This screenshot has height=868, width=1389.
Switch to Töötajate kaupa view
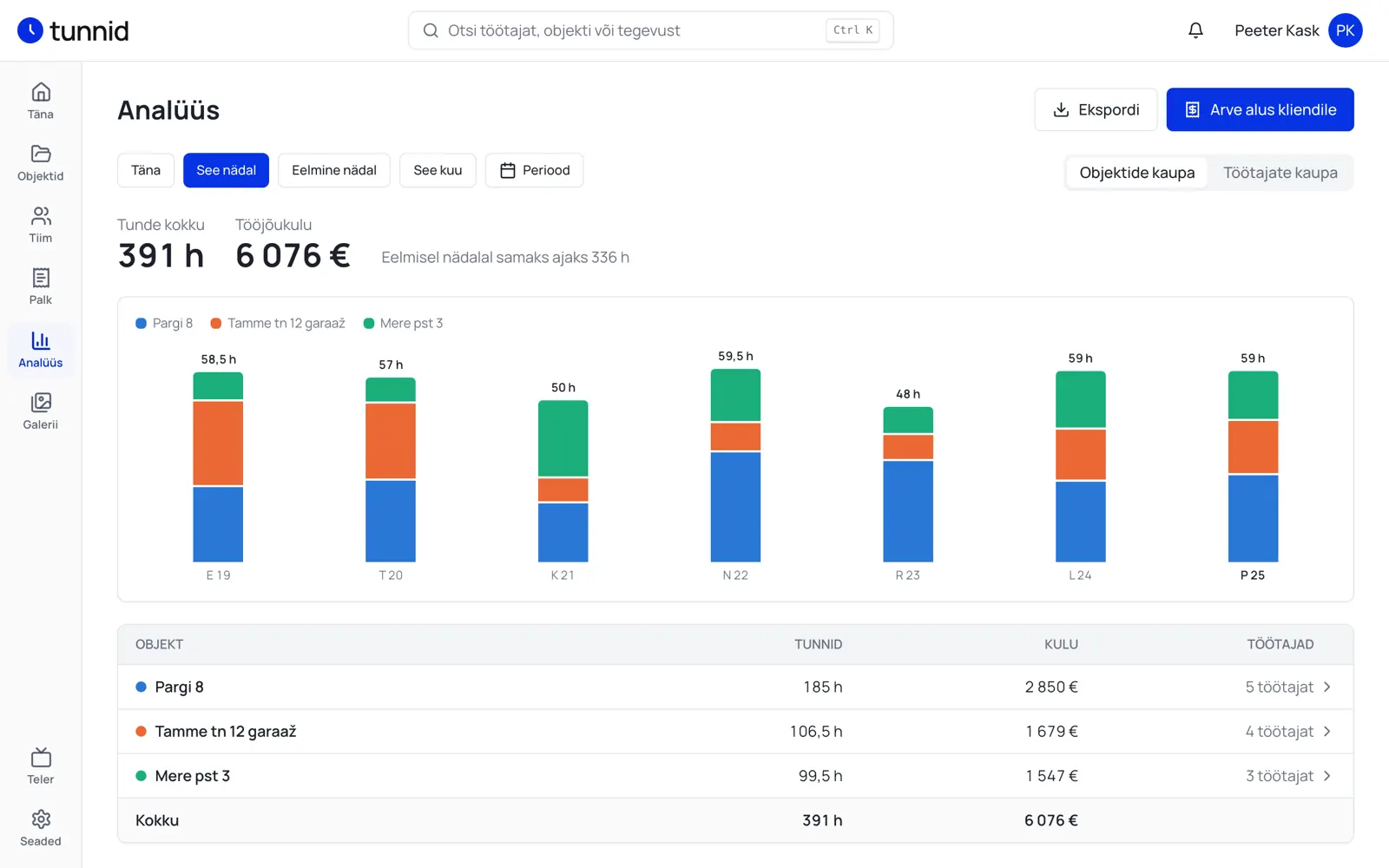coord(1280,173)
